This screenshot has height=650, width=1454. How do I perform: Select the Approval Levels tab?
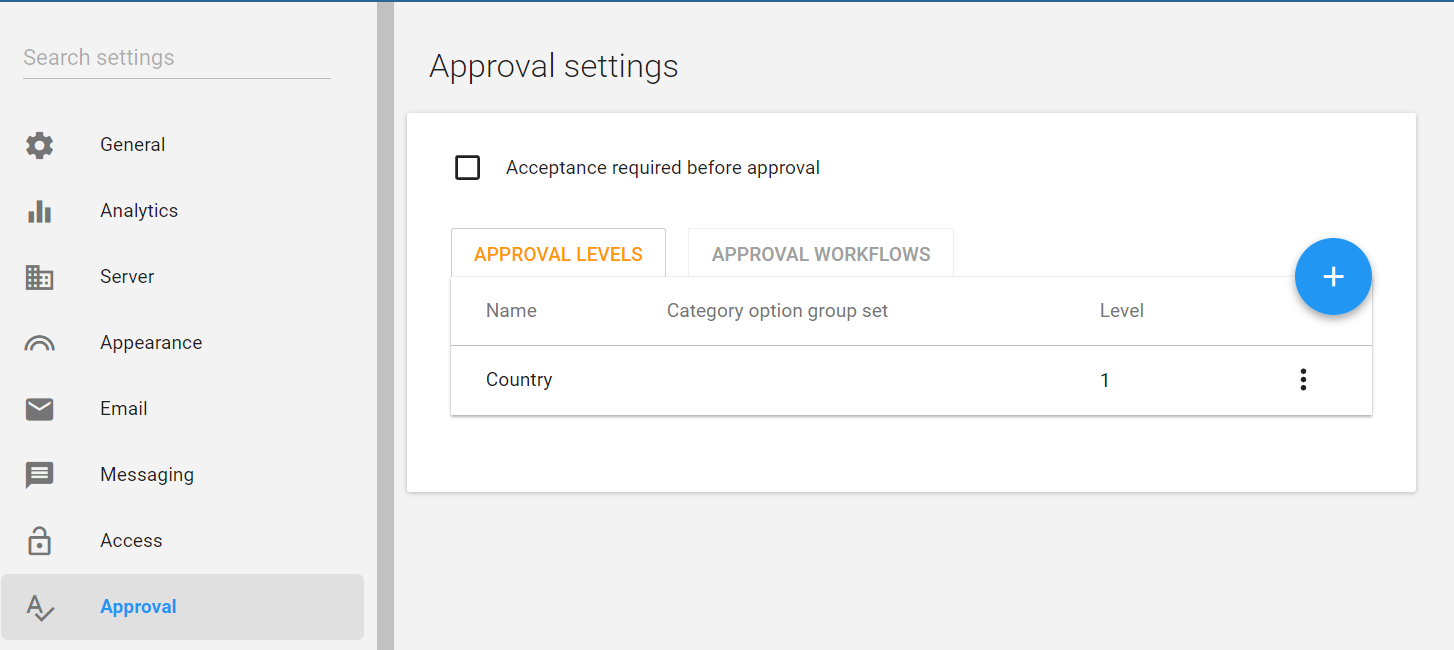[x=558, y=254]
